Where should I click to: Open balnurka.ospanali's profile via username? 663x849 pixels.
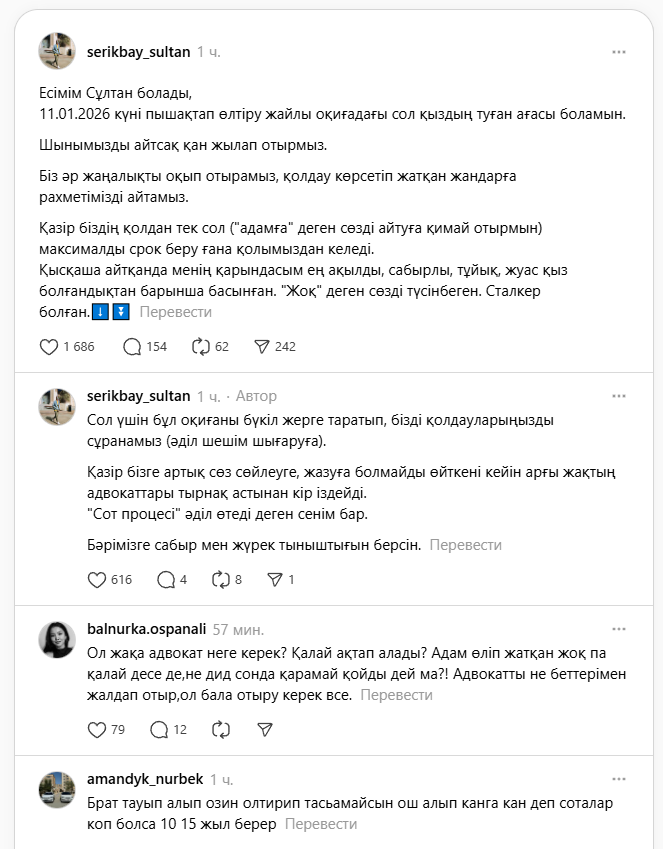(147, 629)
